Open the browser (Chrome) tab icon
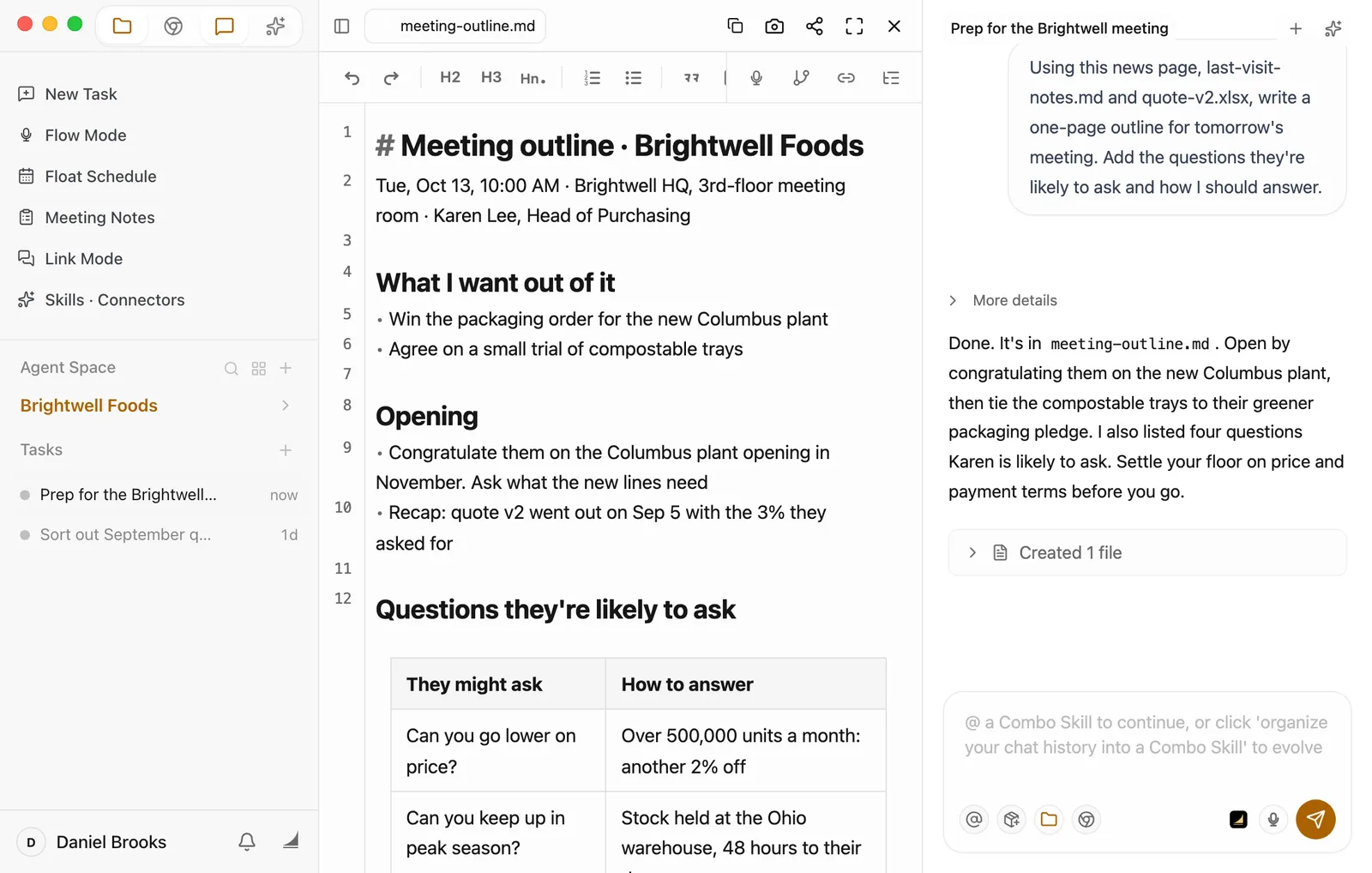The width and height of the screenshot is (1372, 873). tap(173, 26)
